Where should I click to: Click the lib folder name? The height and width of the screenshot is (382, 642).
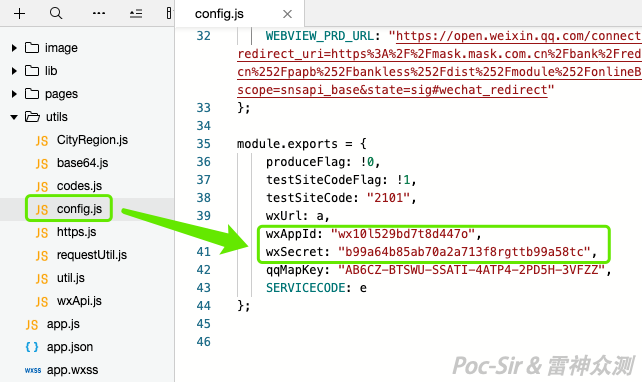click(51, 71)
